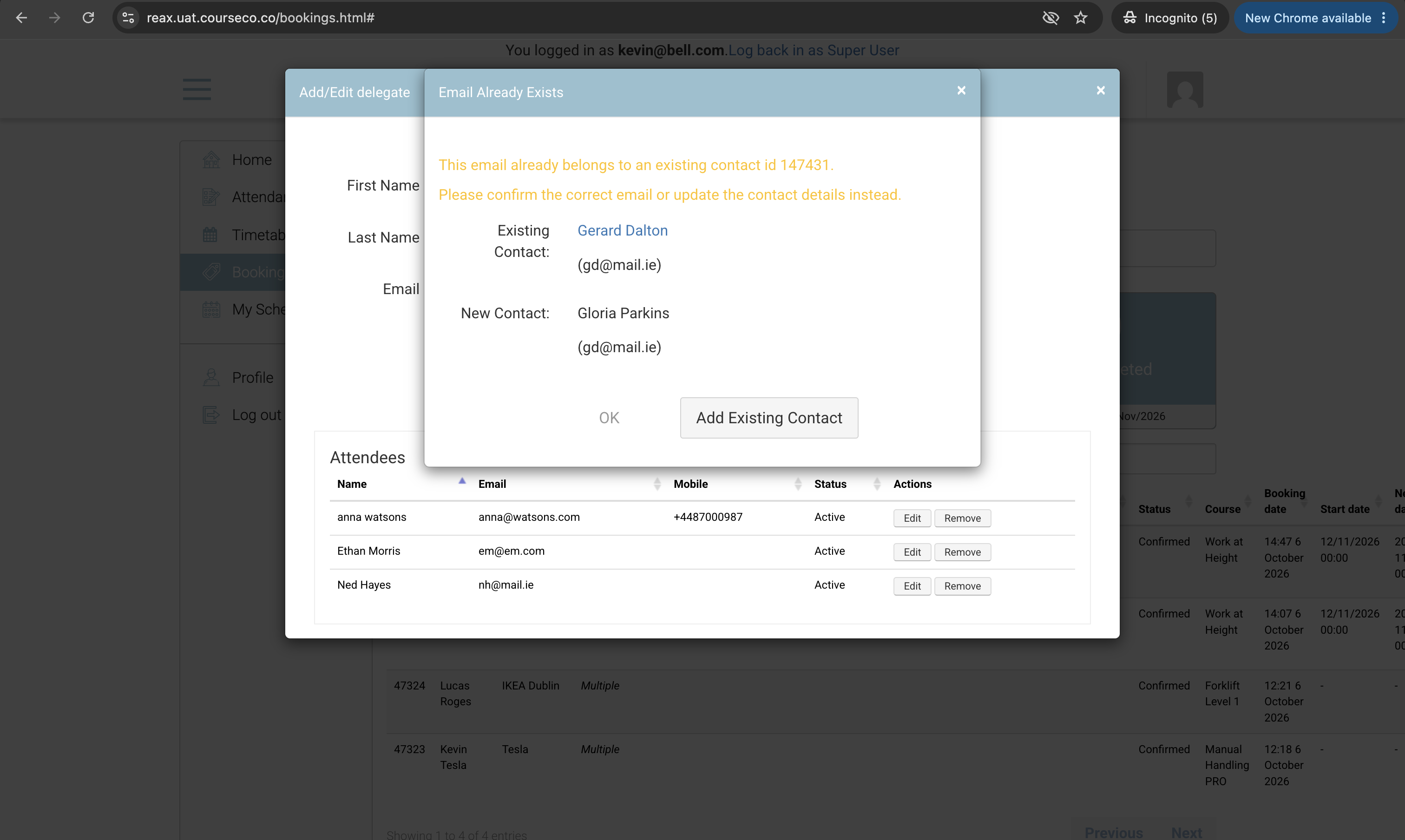Click Log back in as Super User
The height and width of the screenshot is (840, 1405).
[814, 50]
